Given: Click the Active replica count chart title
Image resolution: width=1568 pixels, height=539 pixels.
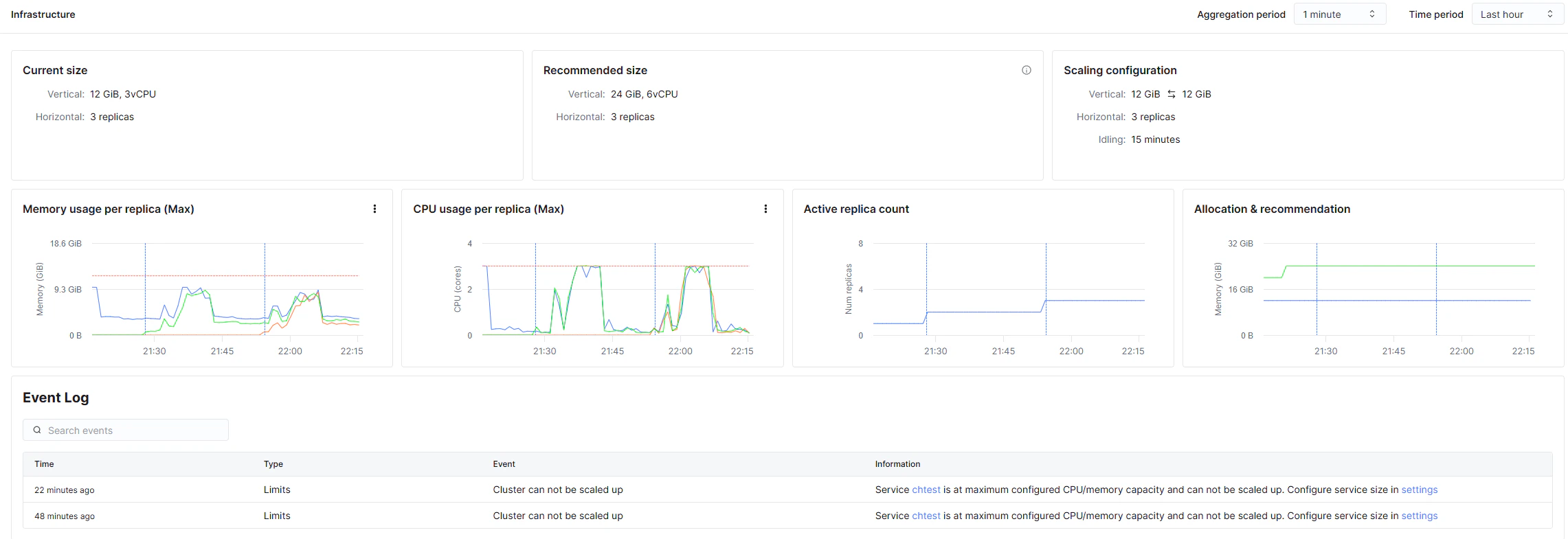Looking at the screenshot, I should (856, 209).
